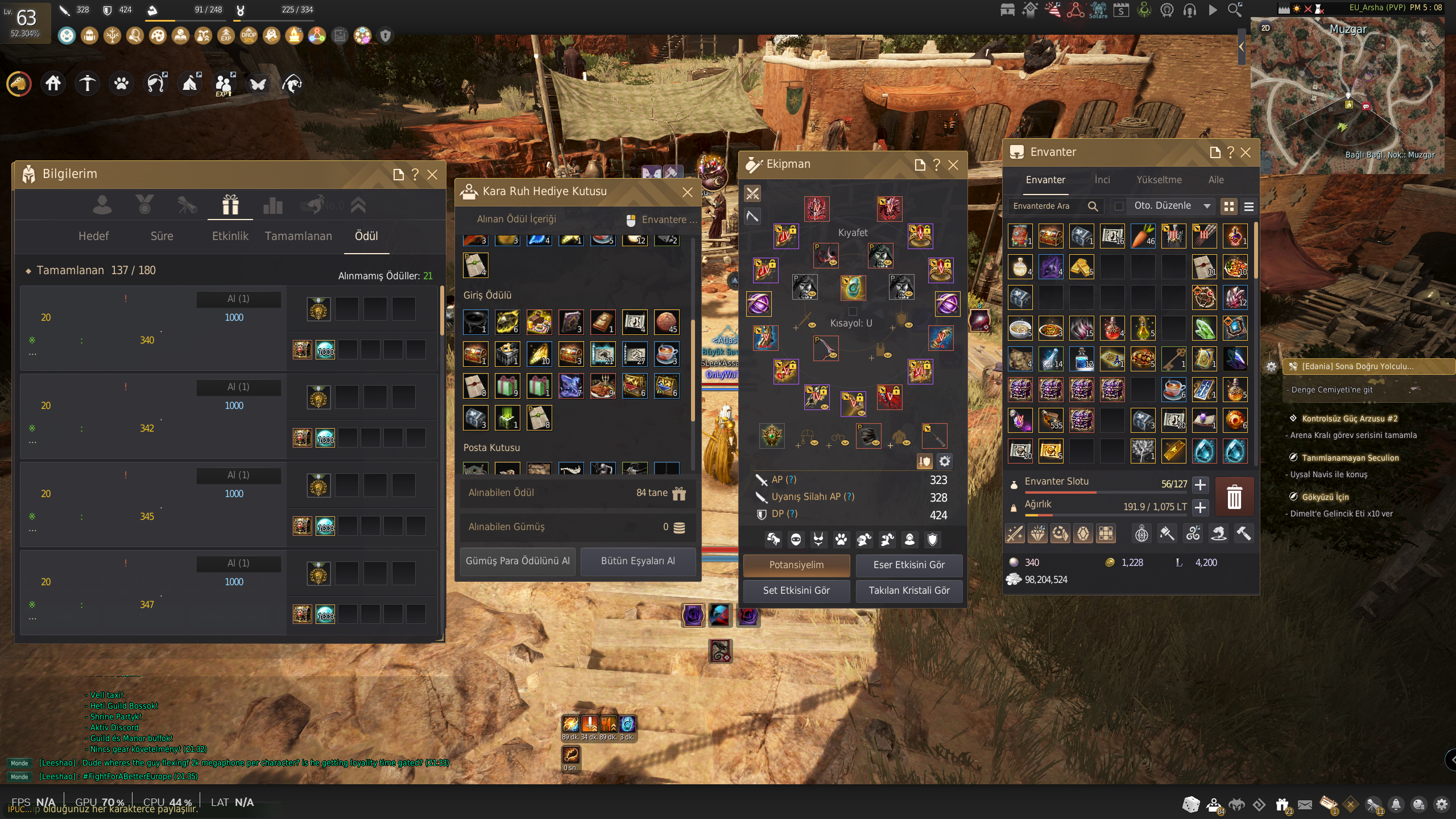The image size is (1456, 819).
Task: Switch to the İnci inventory tab
Action: click(x=1102, y=180)
